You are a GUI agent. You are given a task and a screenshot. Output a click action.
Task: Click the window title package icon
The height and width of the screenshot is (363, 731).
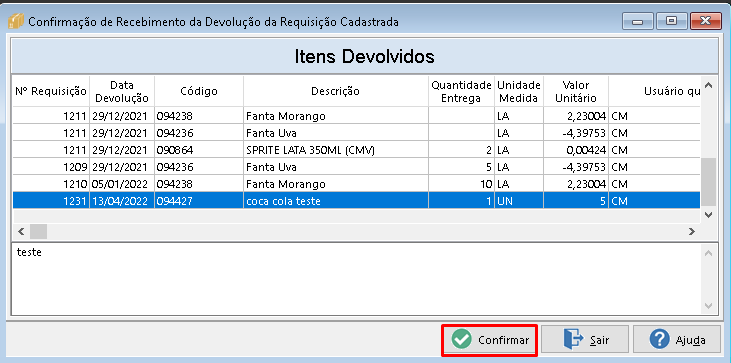pyautogui.click(x=16, y=21)
